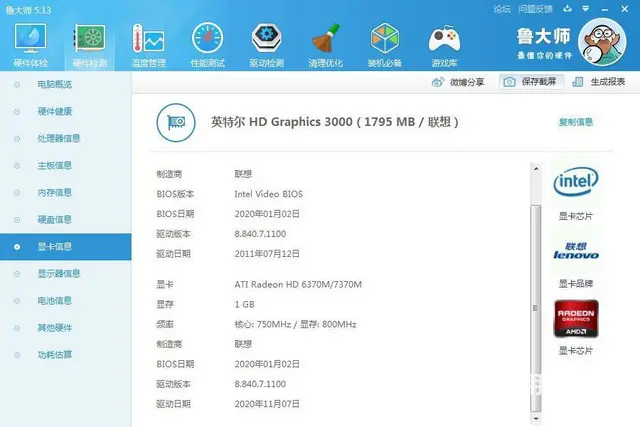Viewport: 640px width, 427px height.
Task: Click driver date 2020年11月07日
Action: [x=267, y=404]
